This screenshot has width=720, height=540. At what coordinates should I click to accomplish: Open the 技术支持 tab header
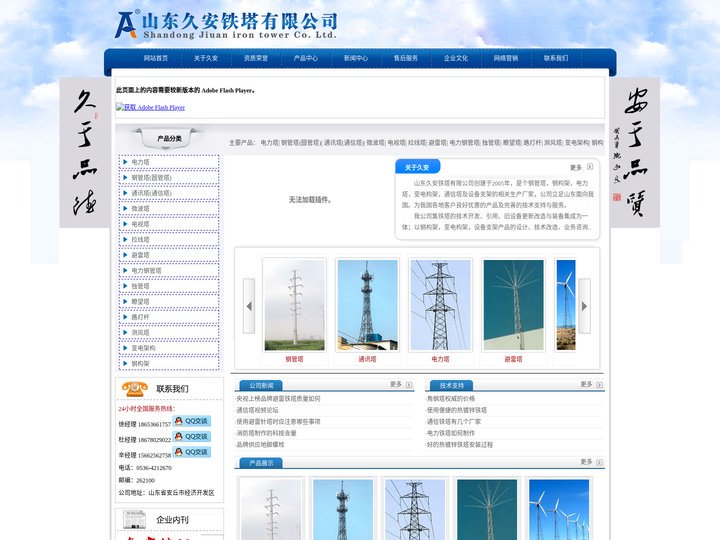(x=452, y=385)
